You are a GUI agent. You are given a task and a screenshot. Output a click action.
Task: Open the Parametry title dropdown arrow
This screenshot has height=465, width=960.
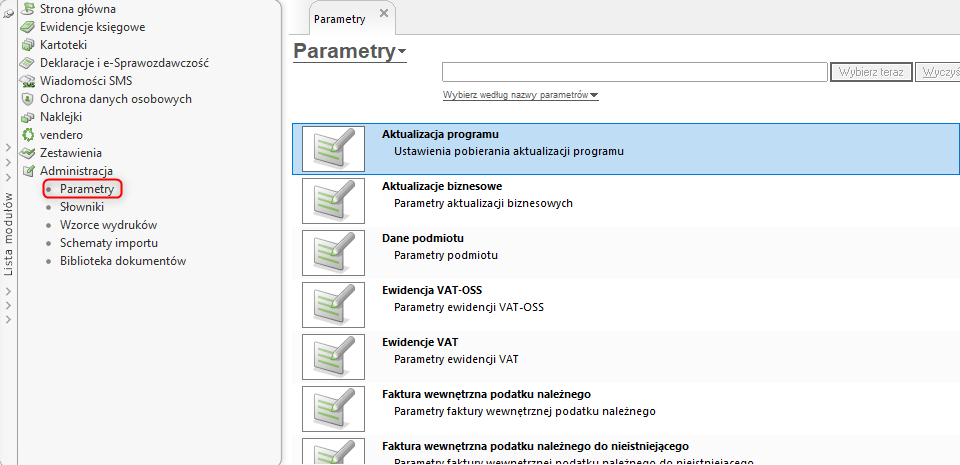click(x=402, y=51)
